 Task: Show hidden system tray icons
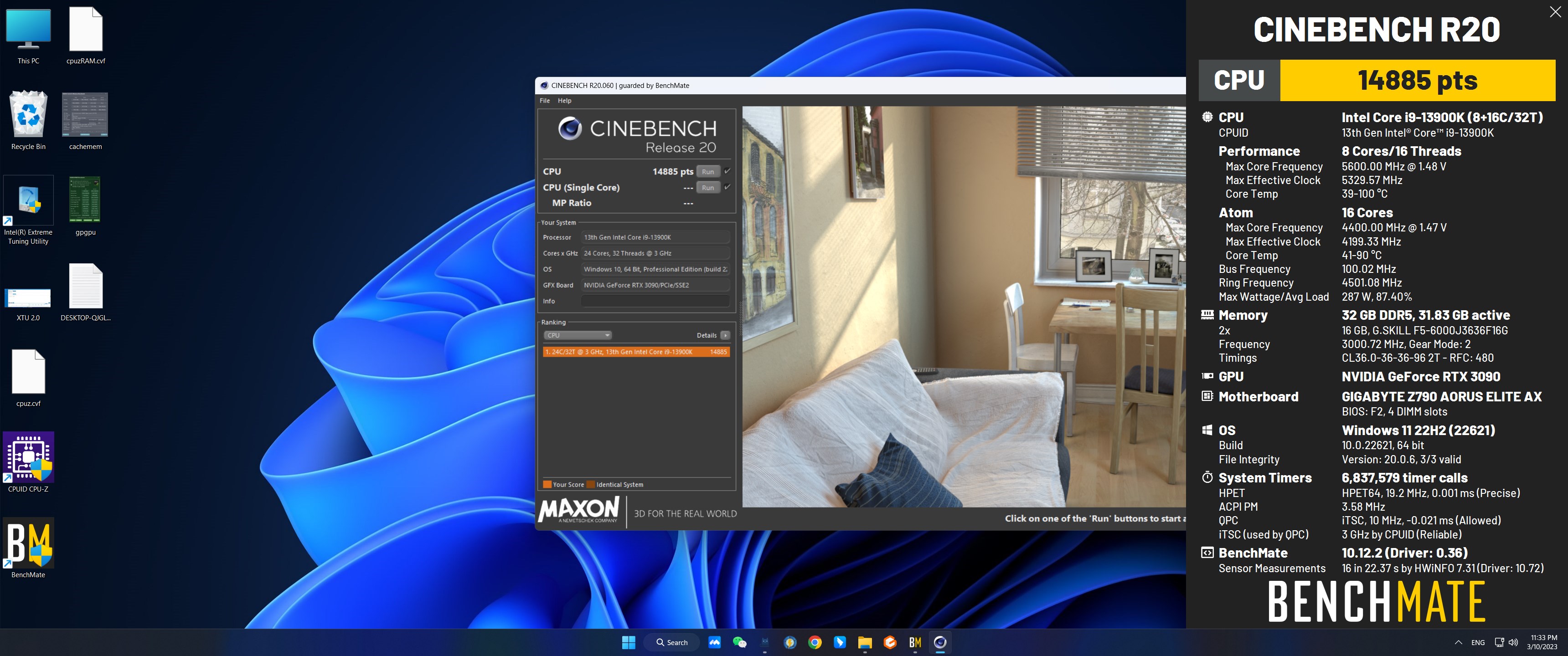pyautogui.click(x=1458, y=642)
